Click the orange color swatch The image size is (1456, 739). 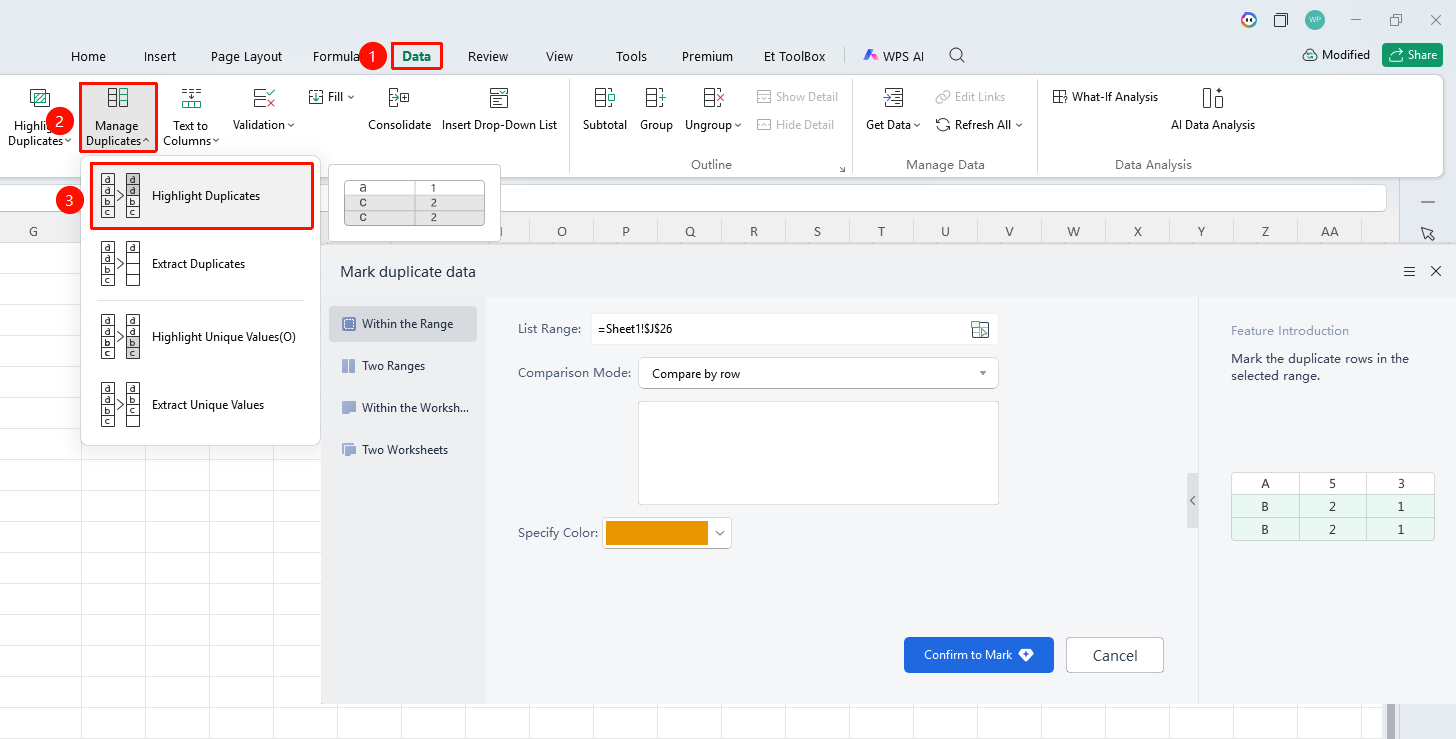pyautogui.click(x=657, y=533)
